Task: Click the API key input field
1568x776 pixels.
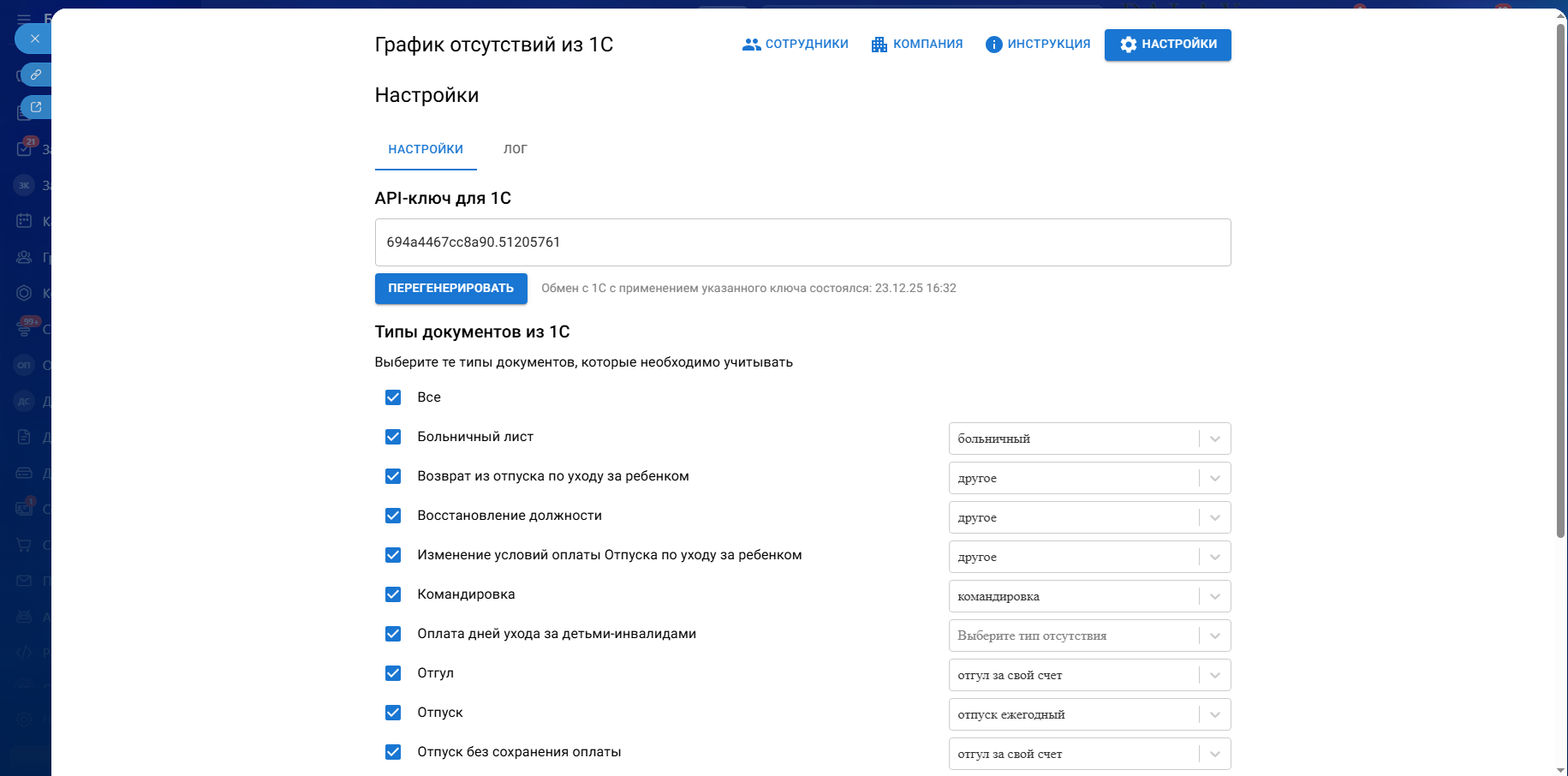Action: point(802,242)
